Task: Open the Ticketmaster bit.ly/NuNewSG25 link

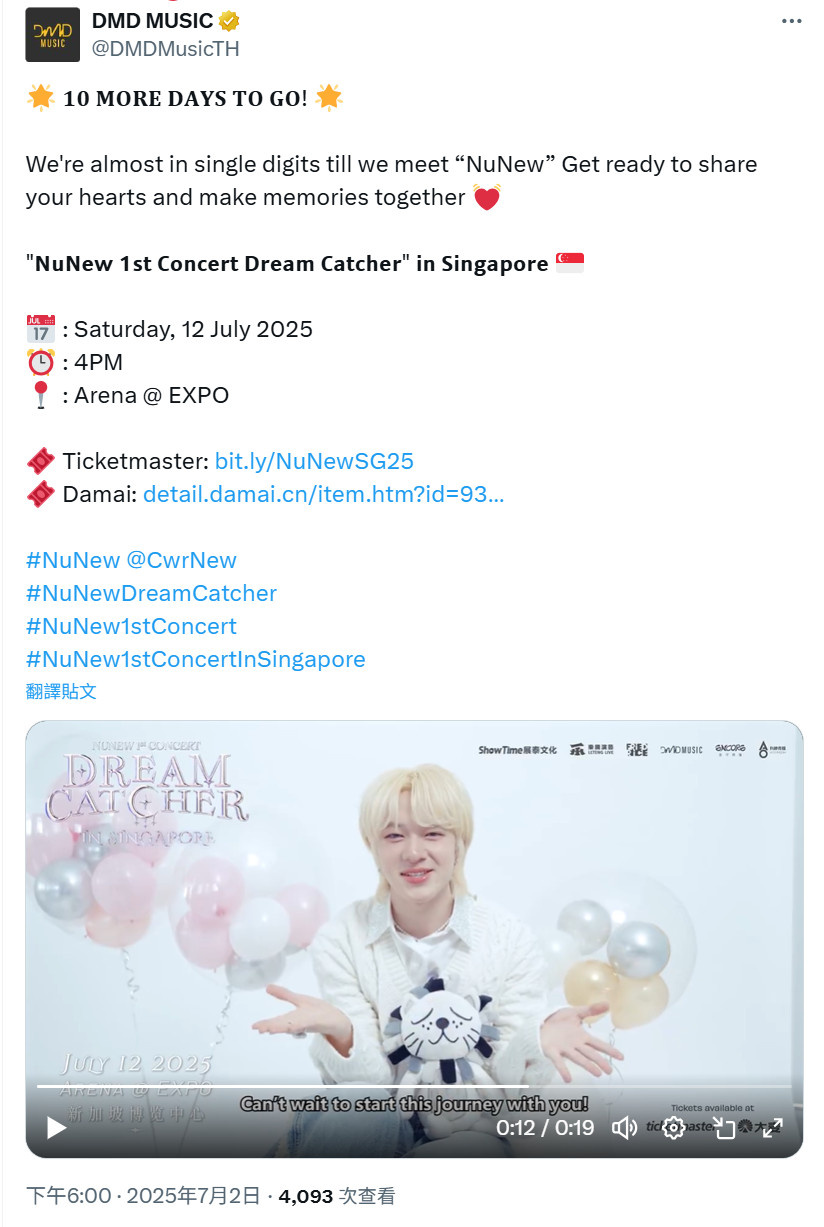Action: 314,461
